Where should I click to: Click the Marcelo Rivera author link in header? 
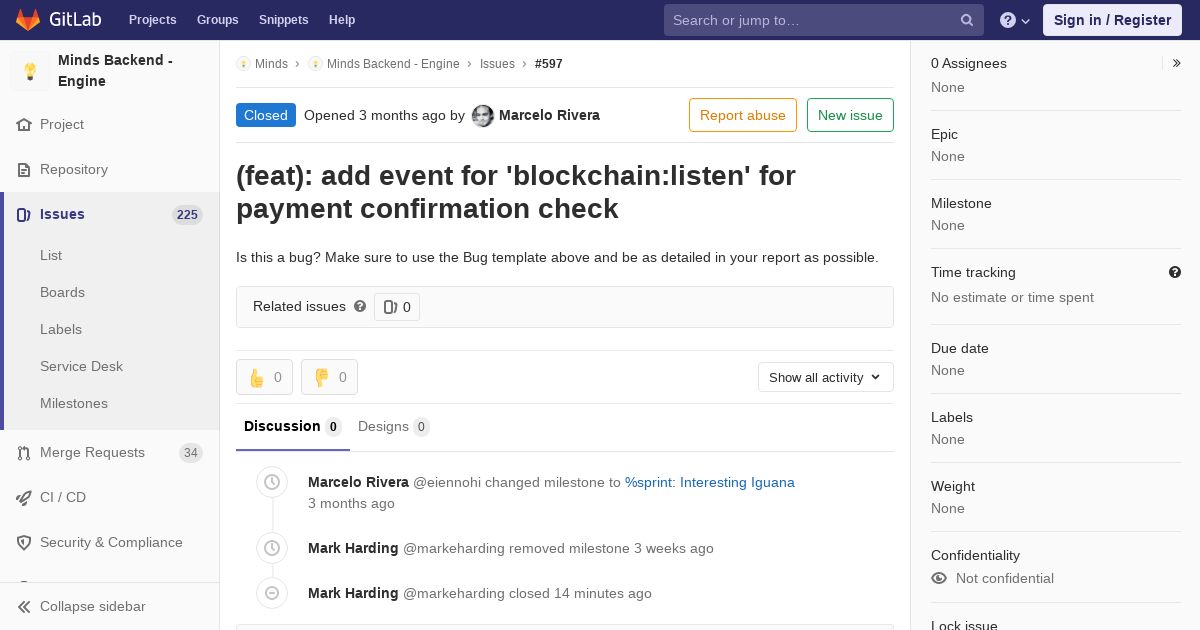click(549, 115)
